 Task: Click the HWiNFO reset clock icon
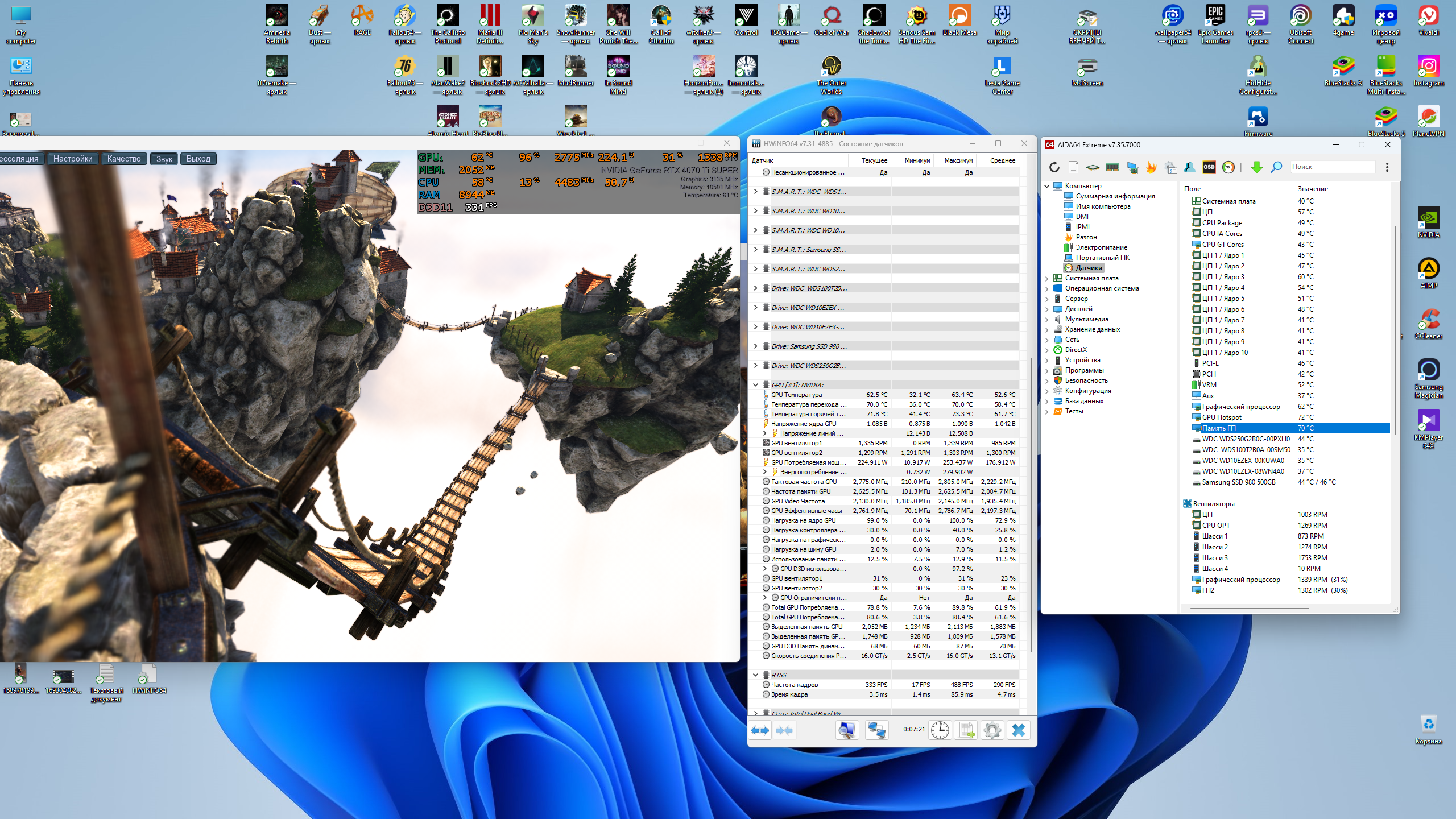(x=940, y=730)
